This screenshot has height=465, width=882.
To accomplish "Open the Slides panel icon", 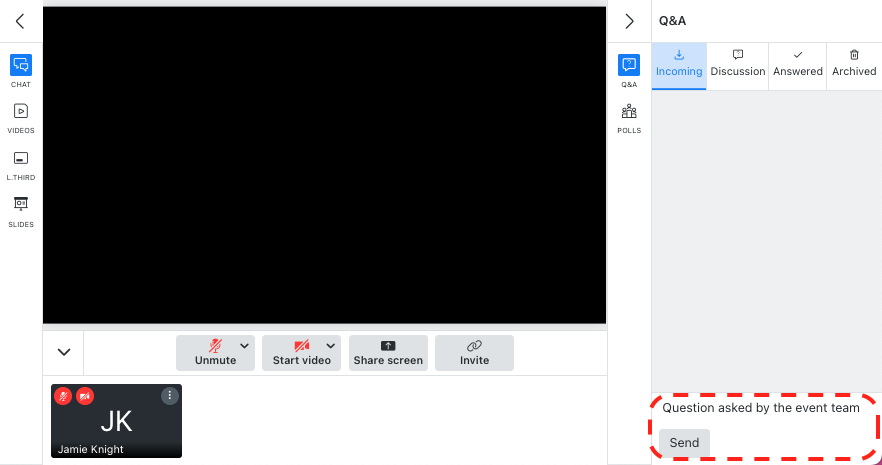I will pos(21,204).
